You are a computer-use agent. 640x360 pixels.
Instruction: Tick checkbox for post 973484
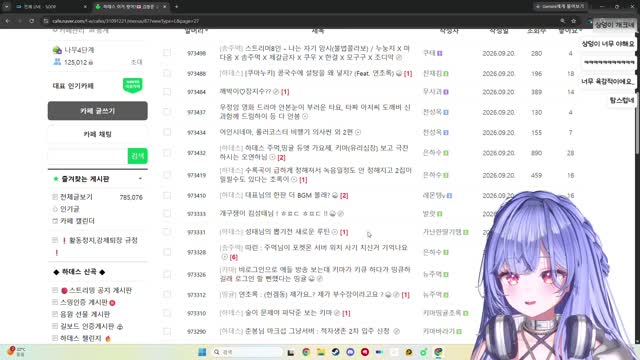click(x=167, y=92)
